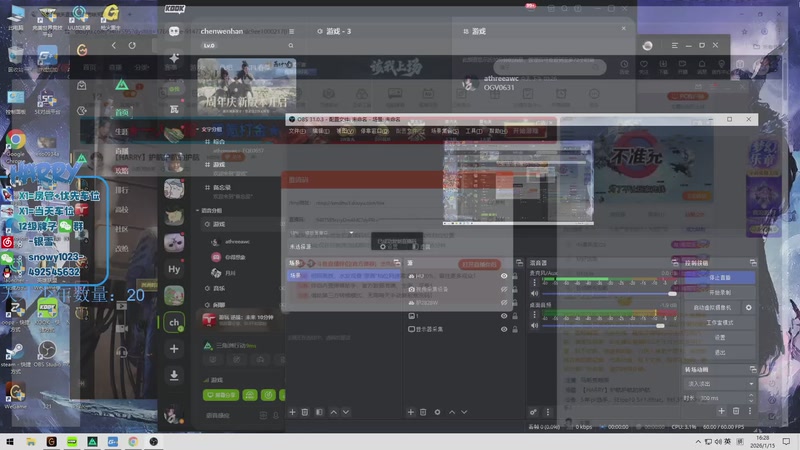This screenshot has height=450, width=800.
Task: Open Chrome from Windows taskbar
Action: click(133, 442)
